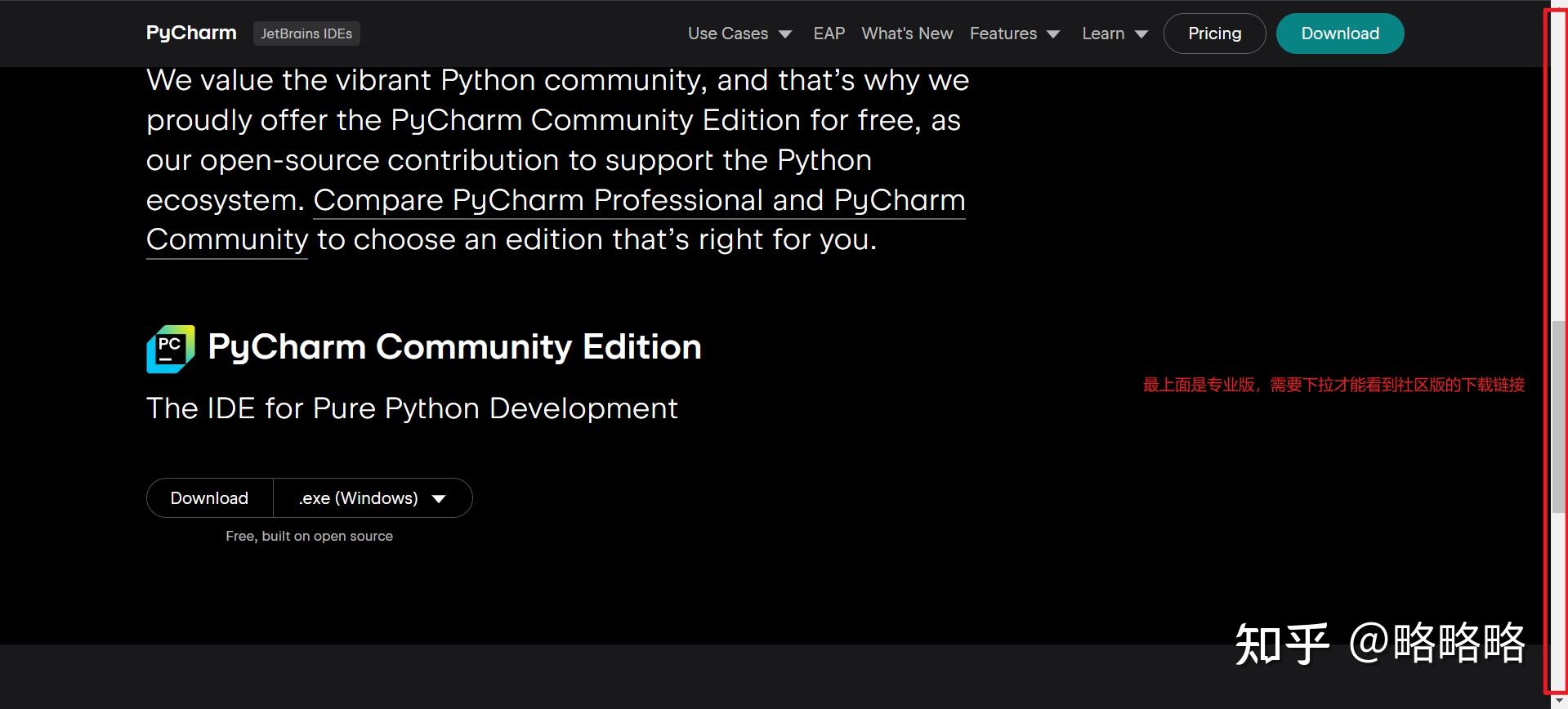Go to the EAP page
Image resolution: width=1568 pixels, height=709 pixels.
click(829, 33)
